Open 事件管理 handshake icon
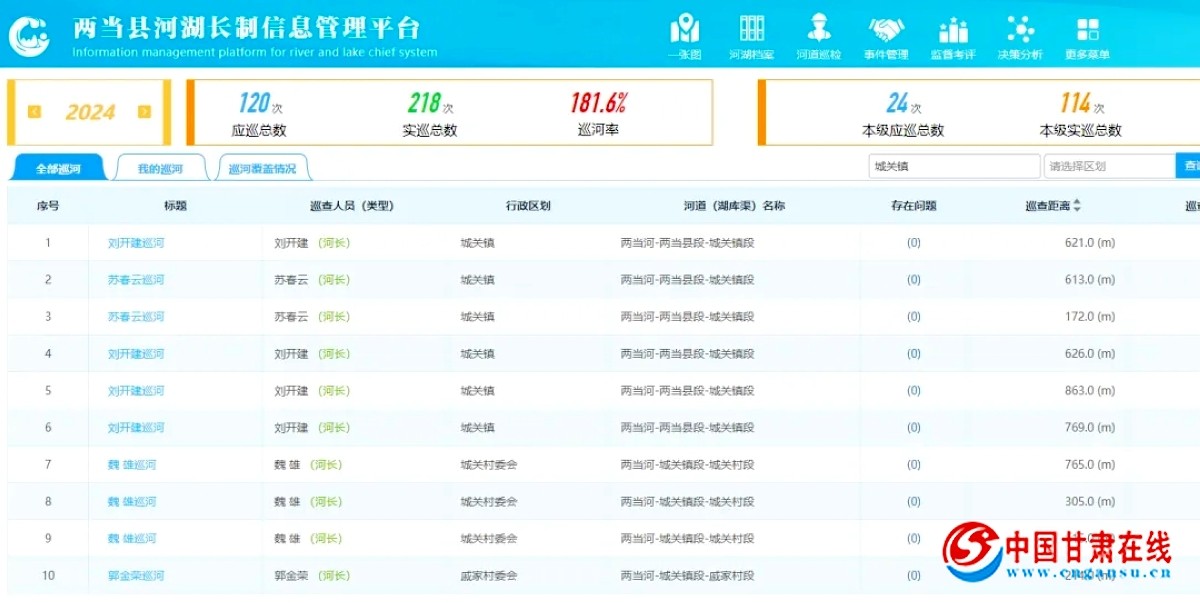1200x603 pixels. [x=886, y=30]
